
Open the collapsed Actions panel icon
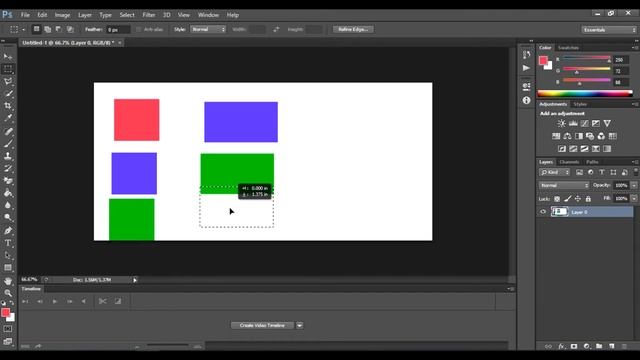click(527, 68)
